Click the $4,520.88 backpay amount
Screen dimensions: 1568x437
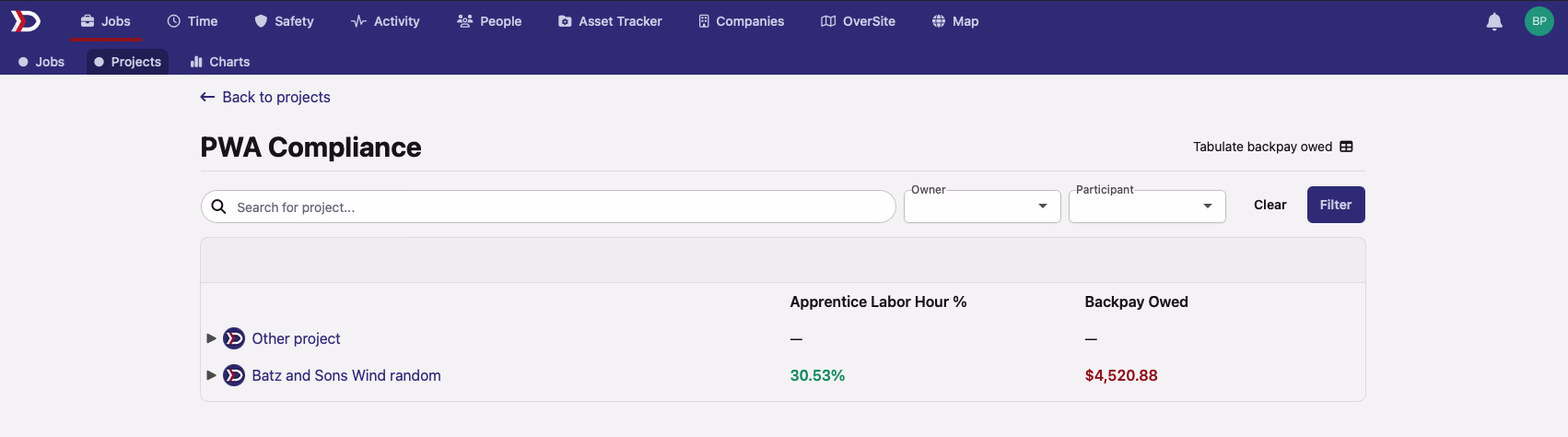[1121, 375]
